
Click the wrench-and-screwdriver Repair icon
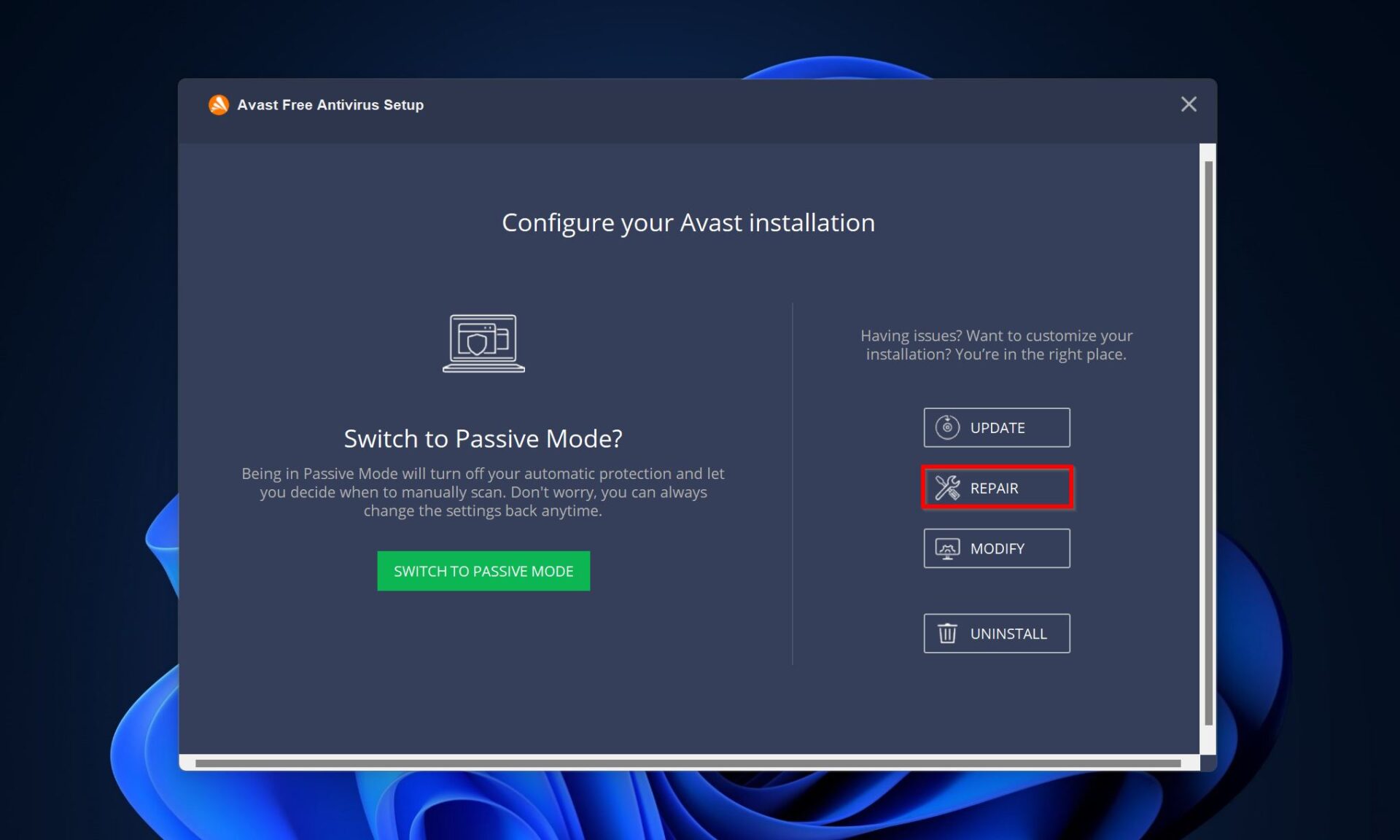[x=946, y=488]
